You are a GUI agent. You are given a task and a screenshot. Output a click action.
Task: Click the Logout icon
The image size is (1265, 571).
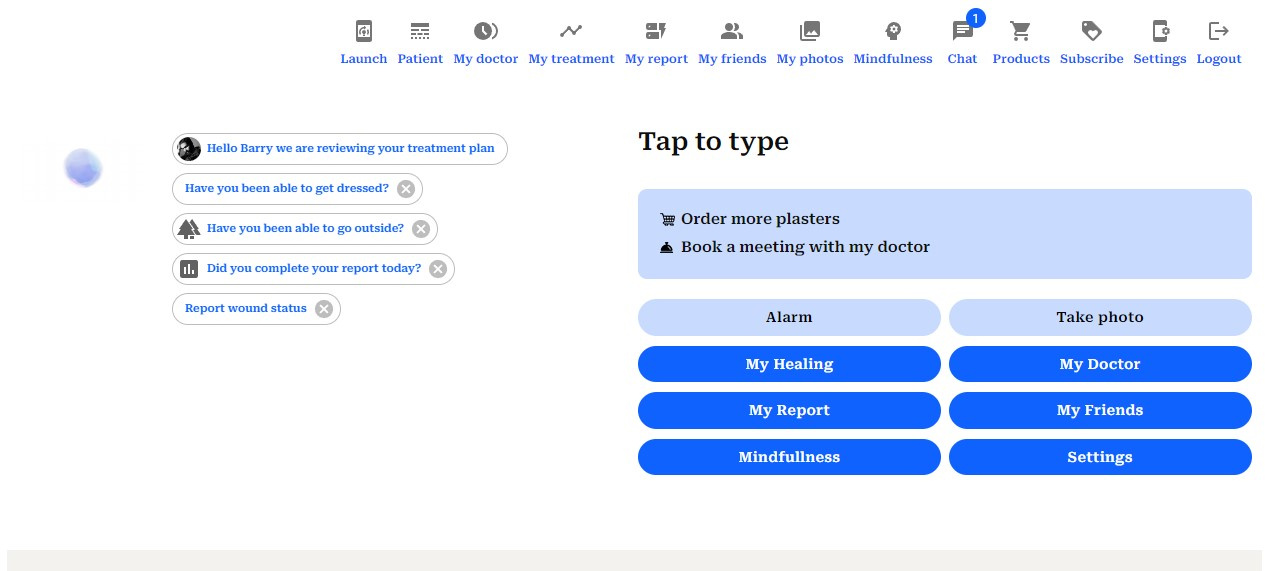[x=1219, y=32]
